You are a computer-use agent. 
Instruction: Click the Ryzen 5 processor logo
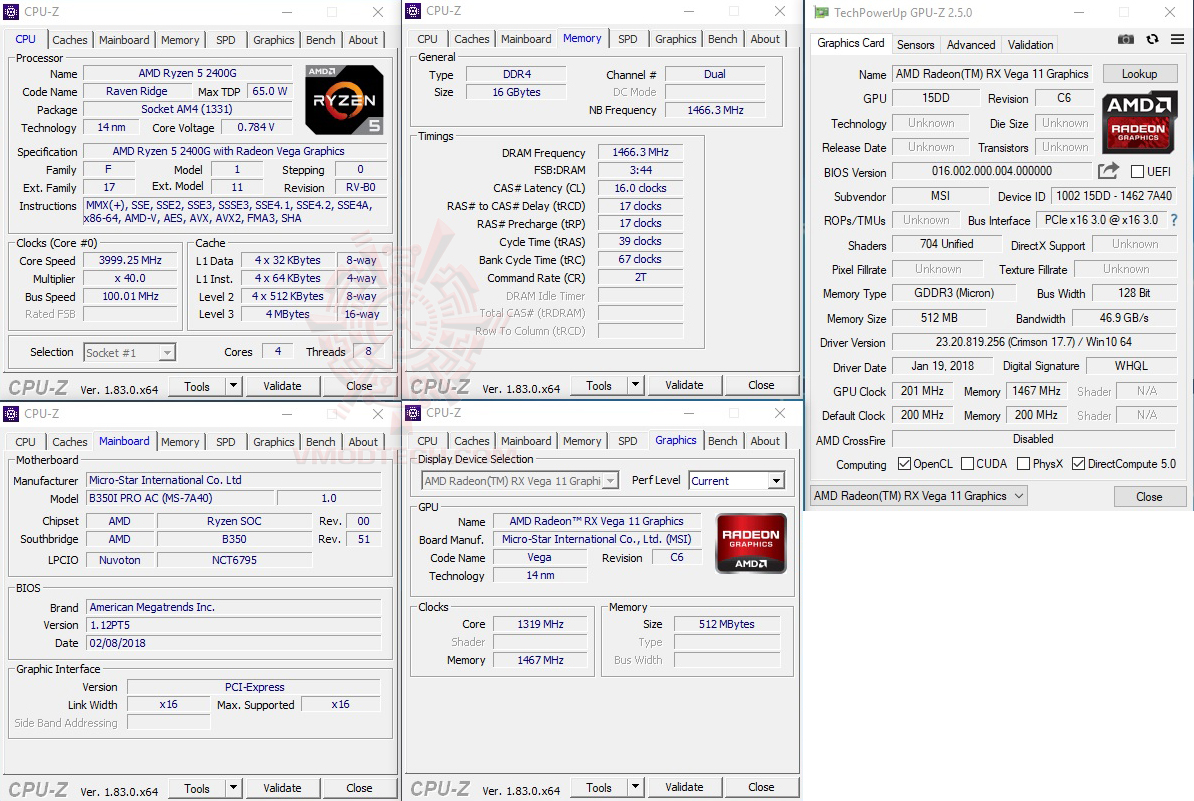[344, 100]
